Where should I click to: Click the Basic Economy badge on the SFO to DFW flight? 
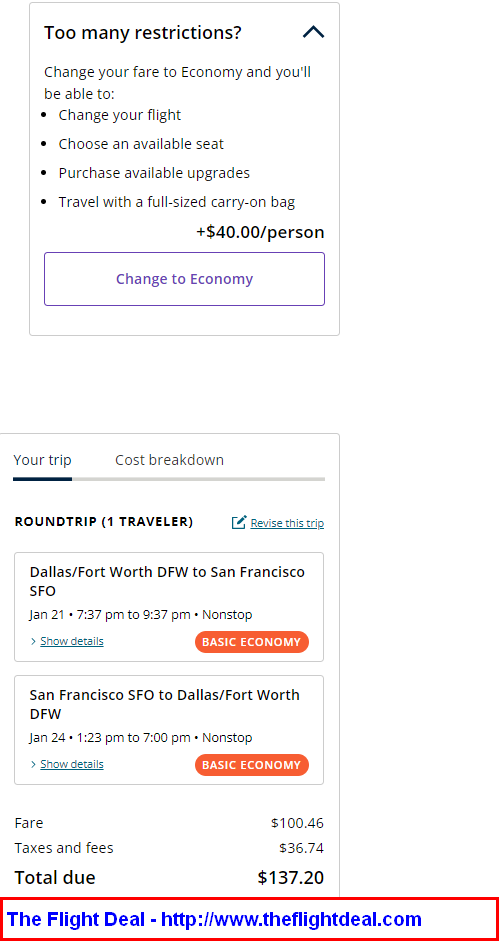click(252, 765)
